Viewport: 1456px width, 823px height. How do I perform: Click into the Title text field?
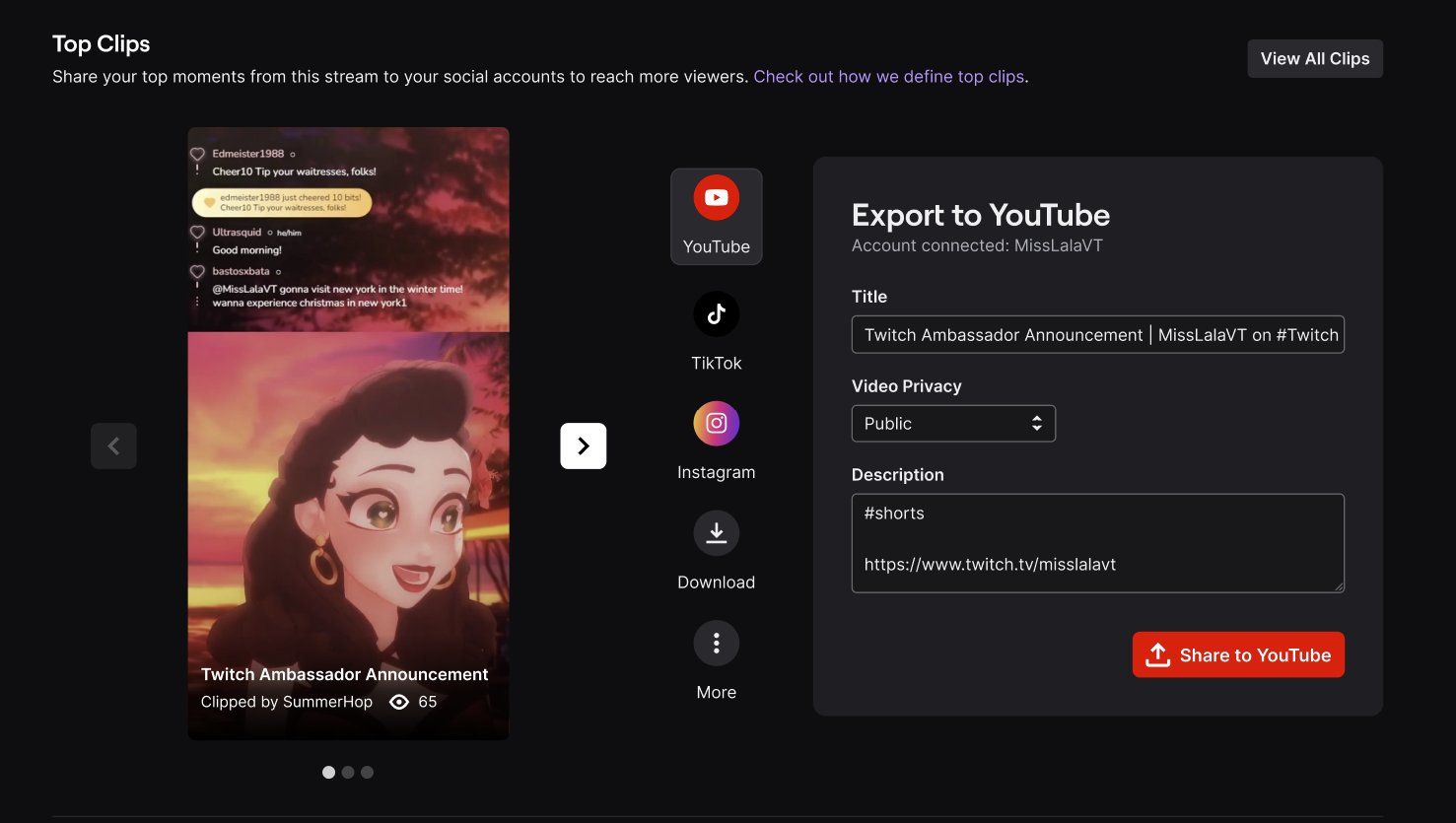tap(1096, 335)
